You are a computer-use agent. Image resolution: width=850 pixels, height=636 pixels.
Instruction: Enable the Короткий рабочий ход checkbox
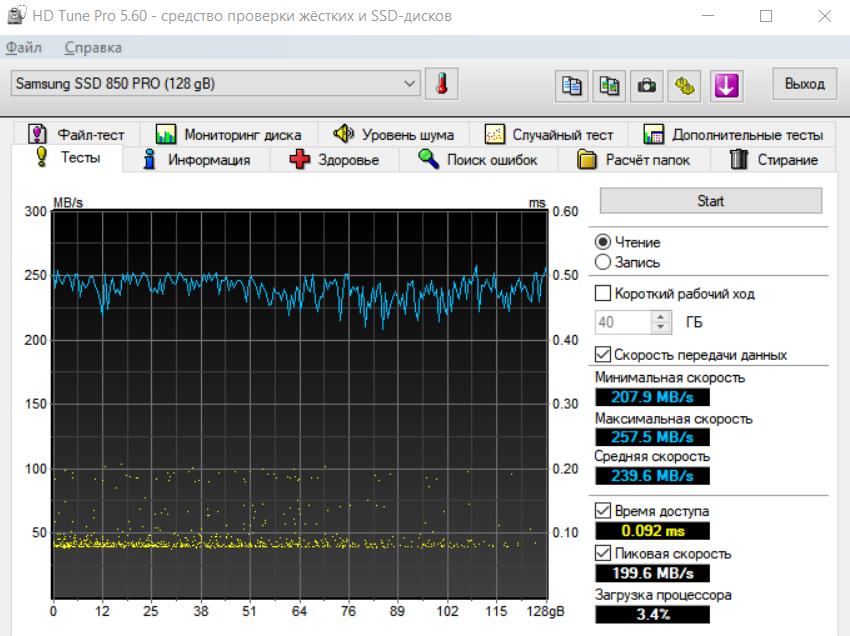click(x=603, y=294)
